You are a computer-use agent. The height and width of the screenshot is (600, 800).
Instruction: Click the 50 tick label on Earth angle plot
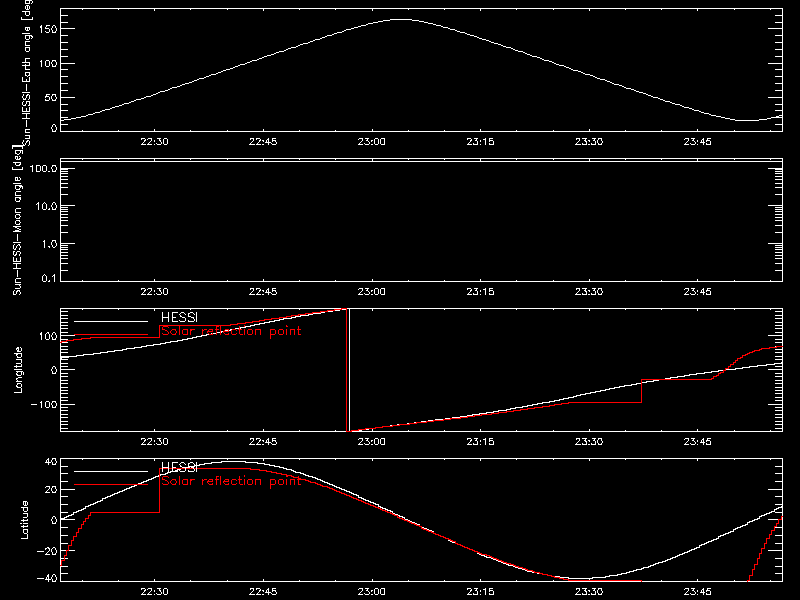click(x=51, y=97)
